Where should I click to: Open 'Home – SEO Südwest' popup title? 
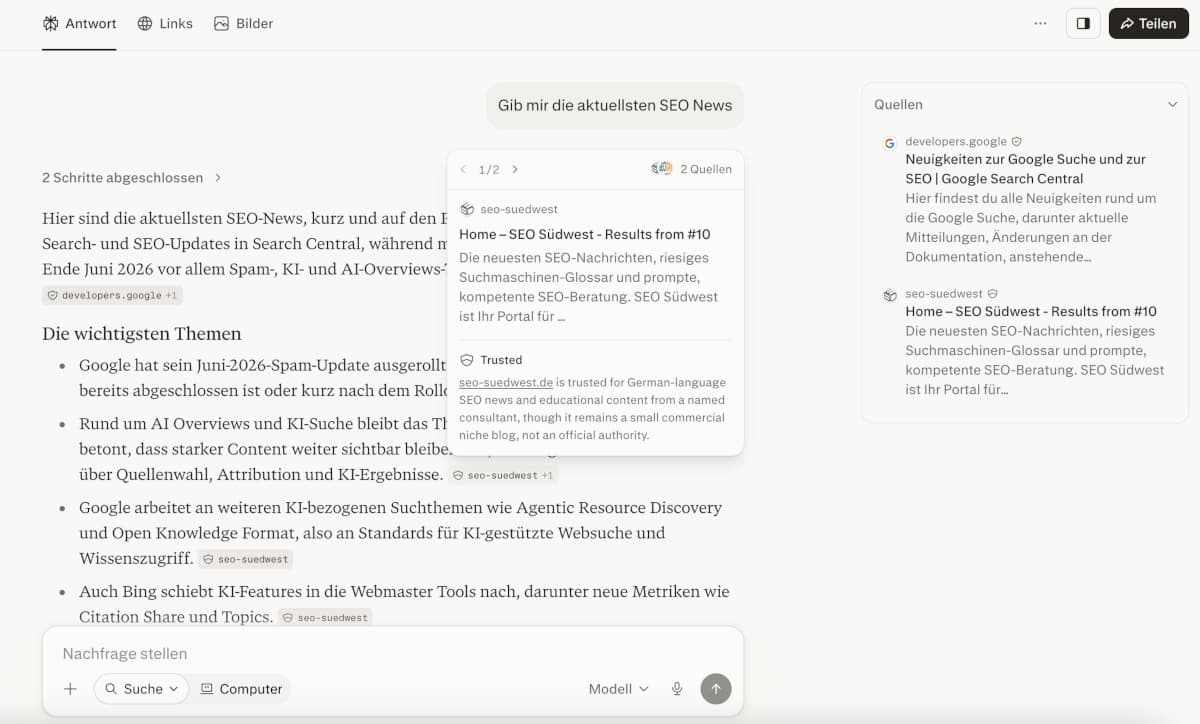pos(585,234)
